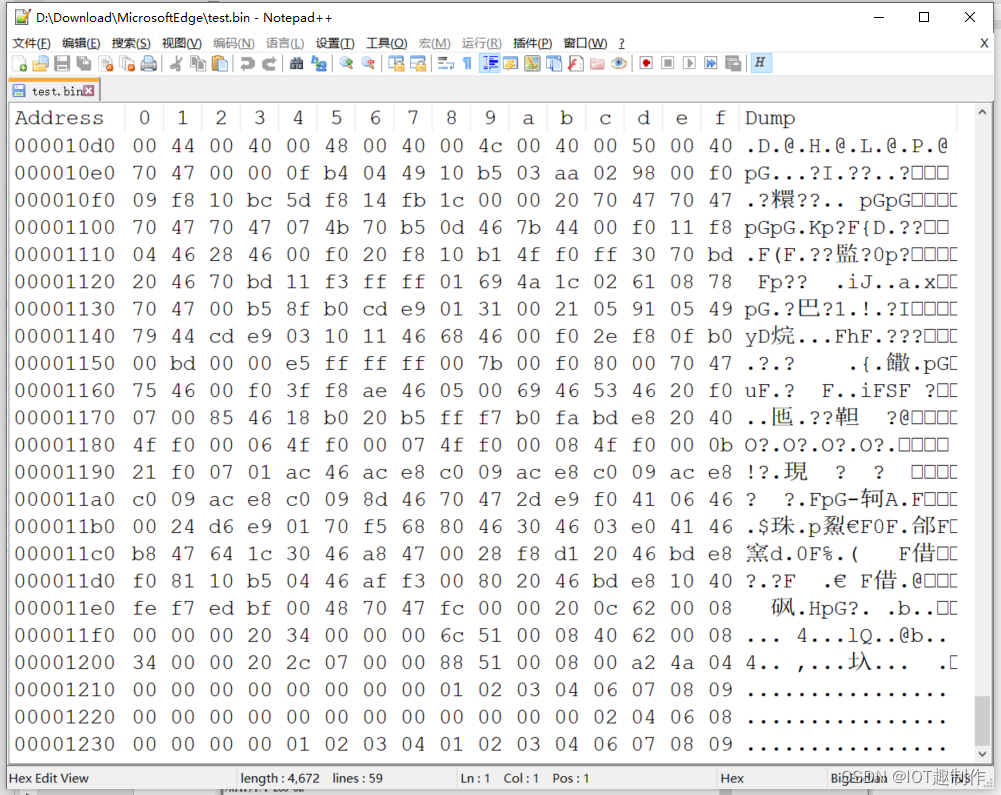Viewport: 1001px width, 795px height.
Task: Click the Save All icon
Action: (84, 63)
